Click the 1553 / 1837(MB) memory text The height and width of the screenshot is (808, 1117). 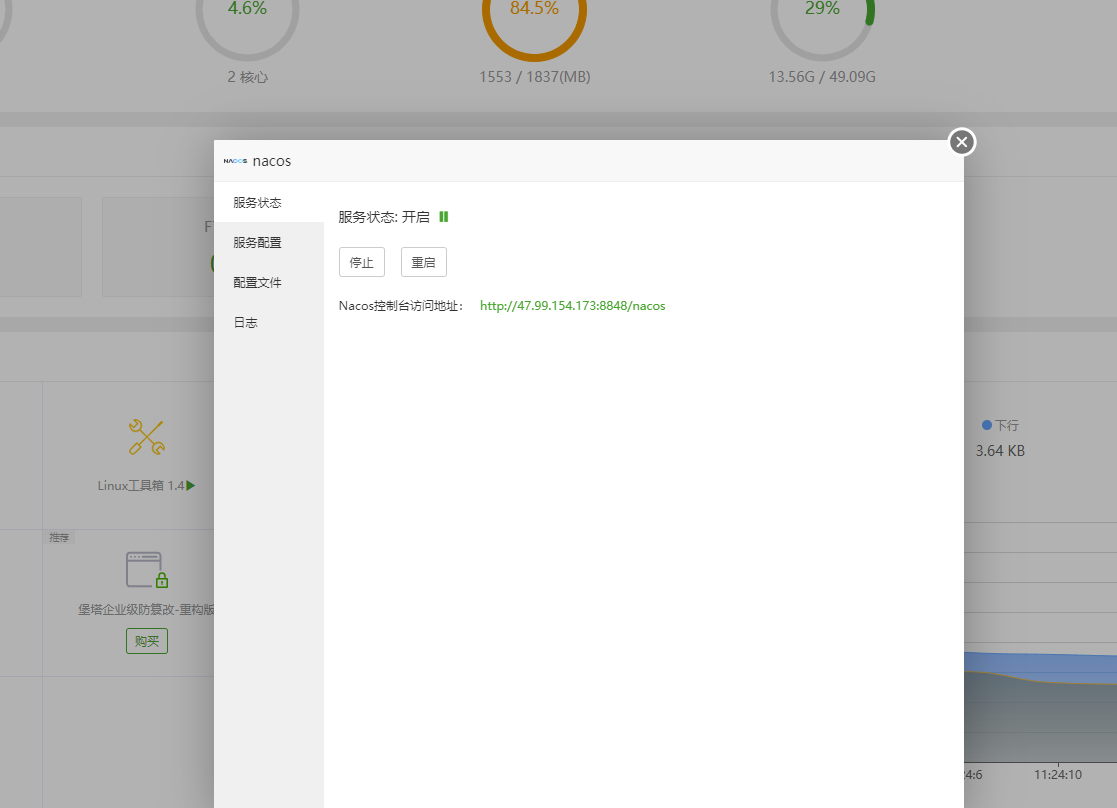point(534,76)
